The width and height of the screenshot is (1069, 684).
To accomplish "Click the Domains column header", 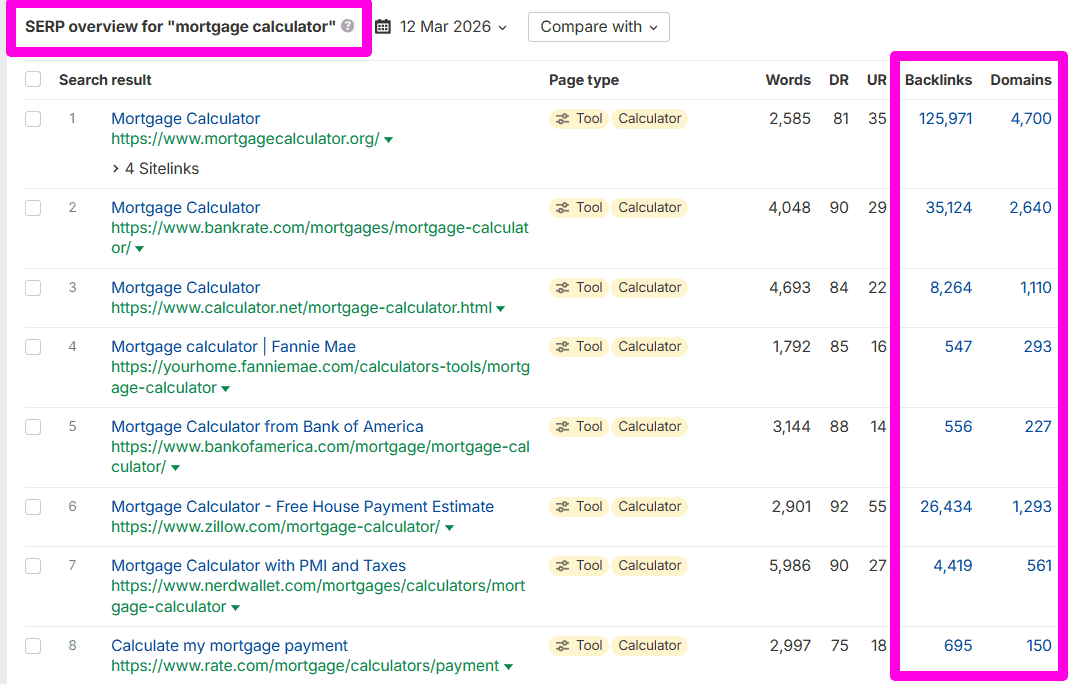I will pos(1021,80).
